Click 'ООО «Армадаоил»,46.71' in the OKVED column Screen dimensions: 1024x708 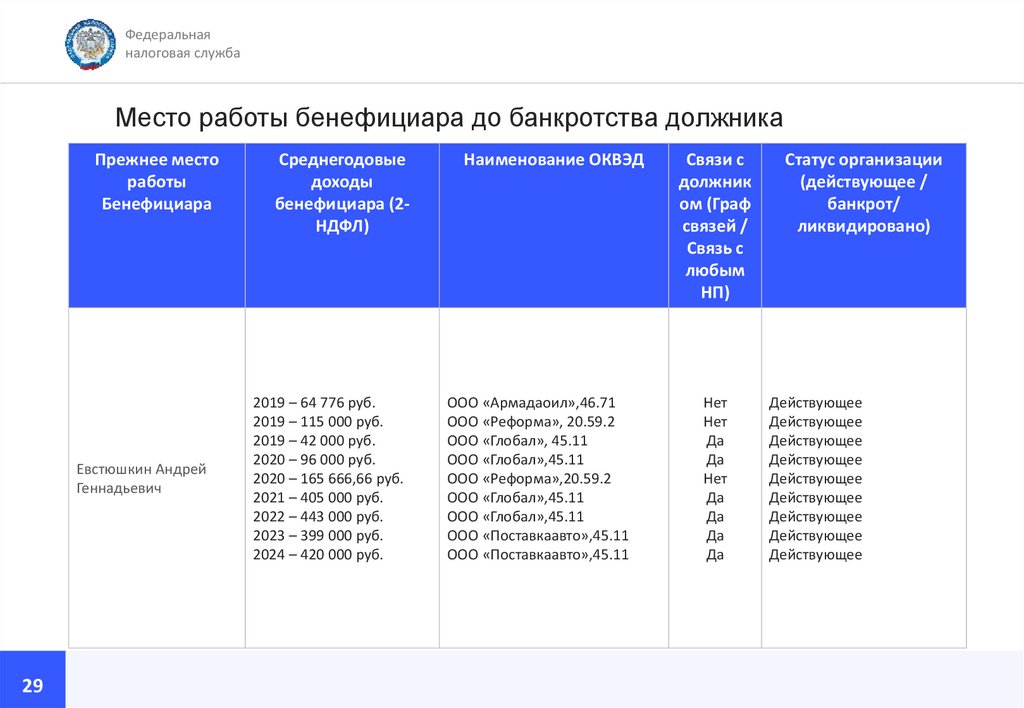click(531, 403)
